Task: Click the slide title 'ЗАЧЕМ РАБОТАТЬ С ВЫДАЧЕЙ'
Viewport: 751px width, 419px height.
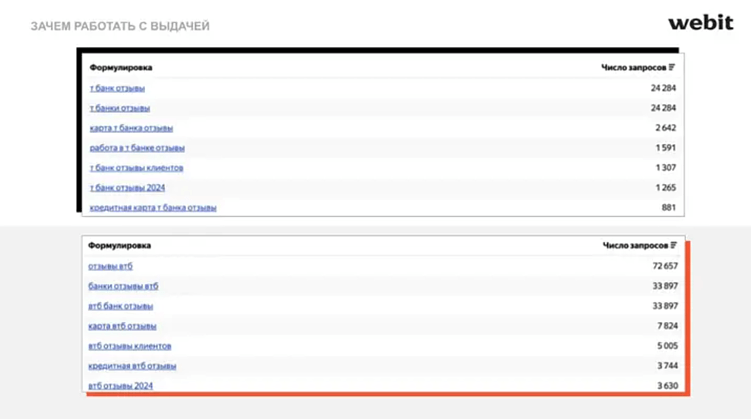Action: tap(120, 26)
